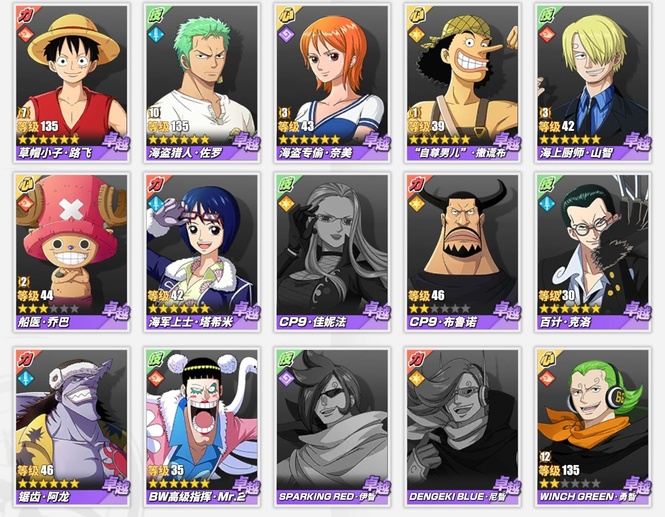Screen dimensions: 665x517
Task: Select the horned CP9 Blueno character card
Action: [x=463, y=252]
